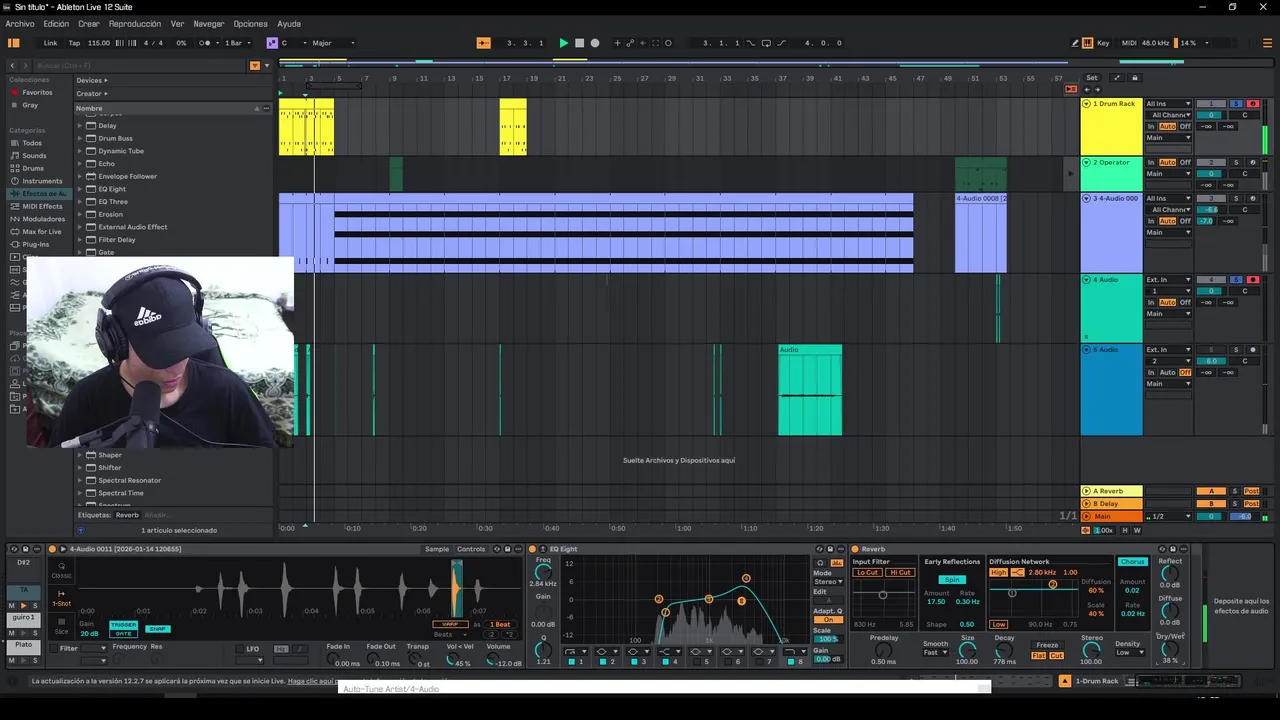
Task: Toggle the arrangement Loop switch
Action: 766,43
